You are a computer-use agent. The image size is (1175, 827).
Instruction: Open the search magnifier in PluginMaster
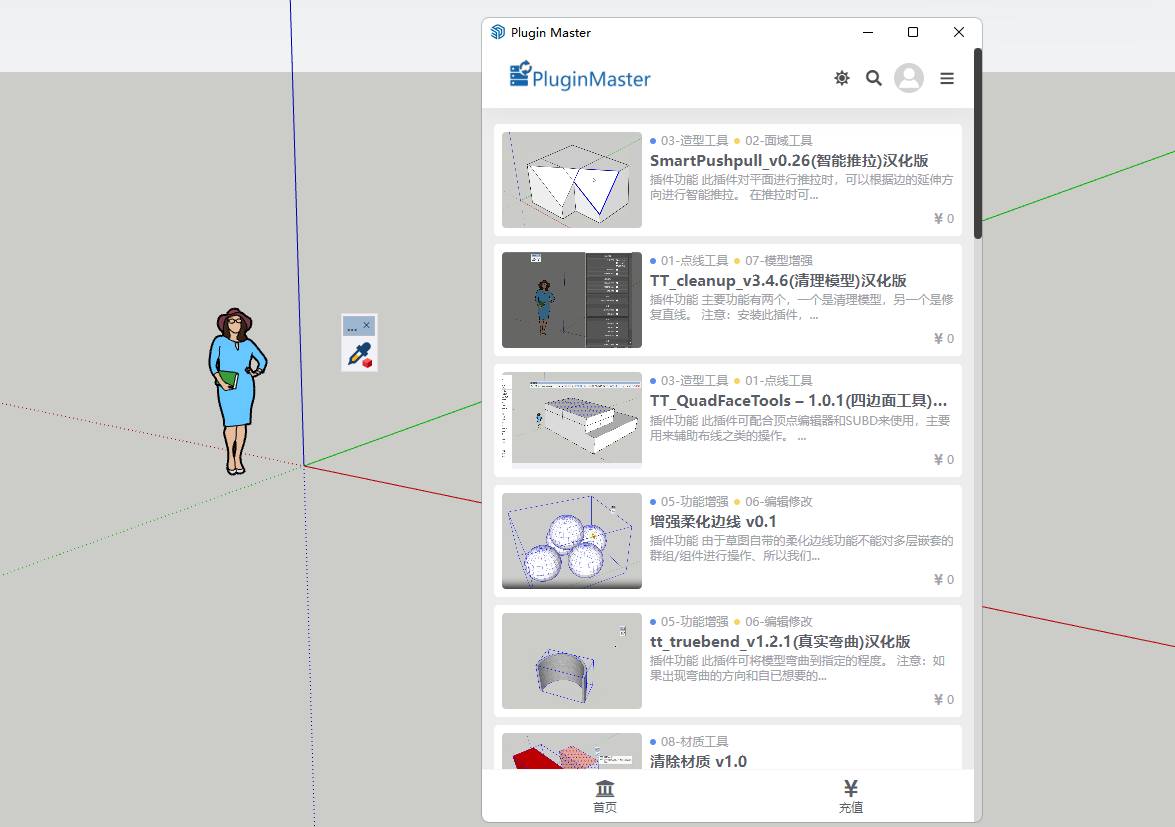point(874,78)
